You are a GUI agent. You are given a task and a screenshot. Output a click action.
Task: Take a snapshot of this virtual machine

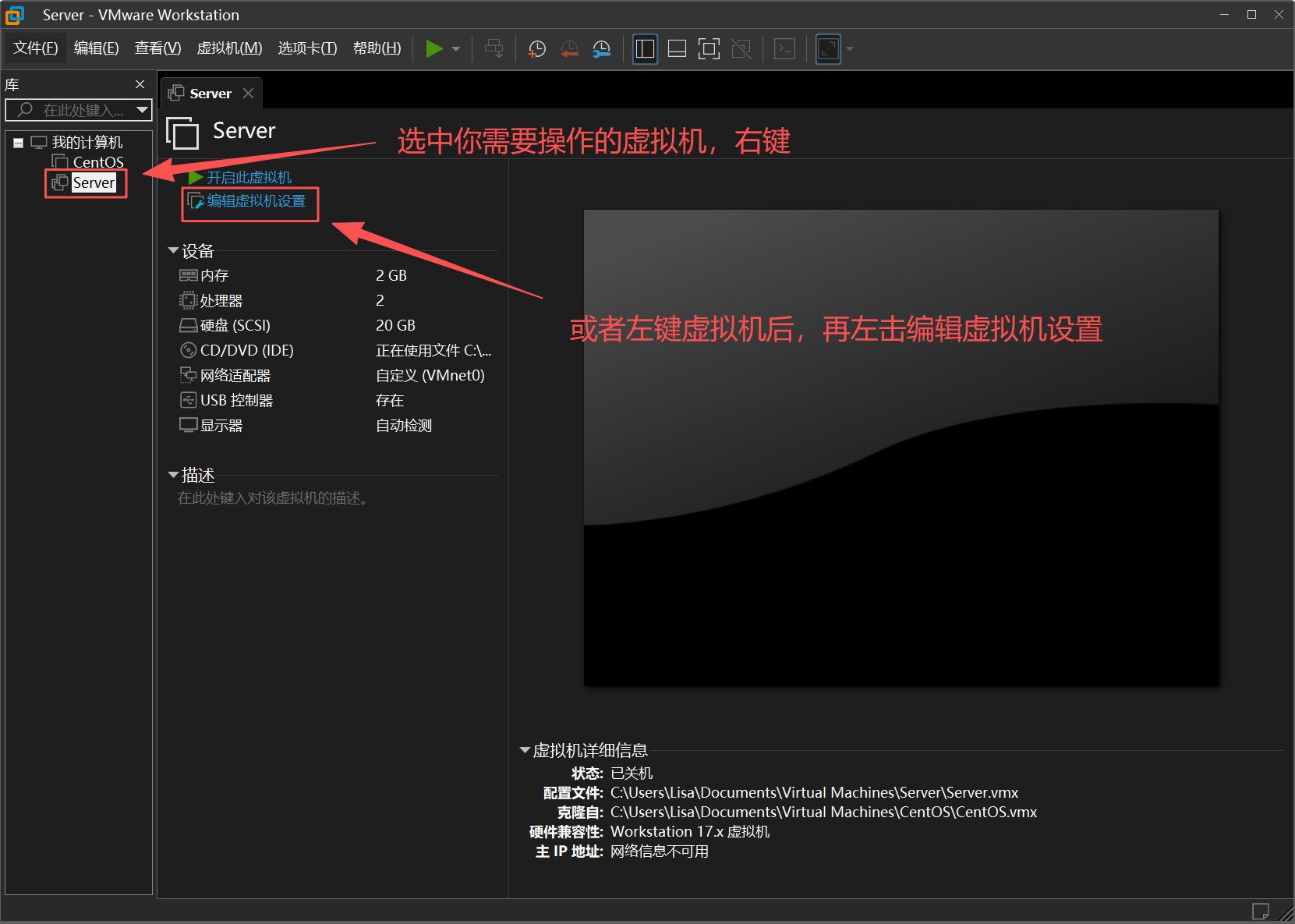537,49
